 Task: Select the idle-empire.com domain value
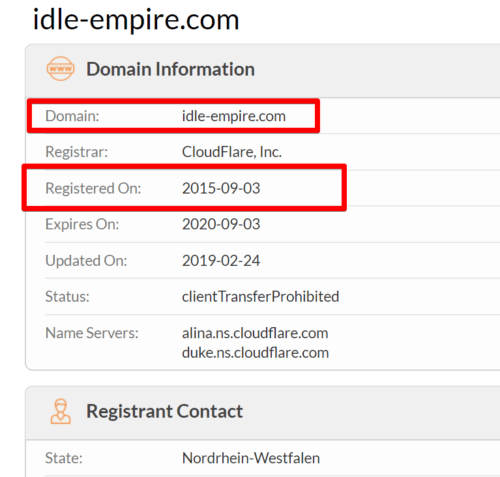234,116
